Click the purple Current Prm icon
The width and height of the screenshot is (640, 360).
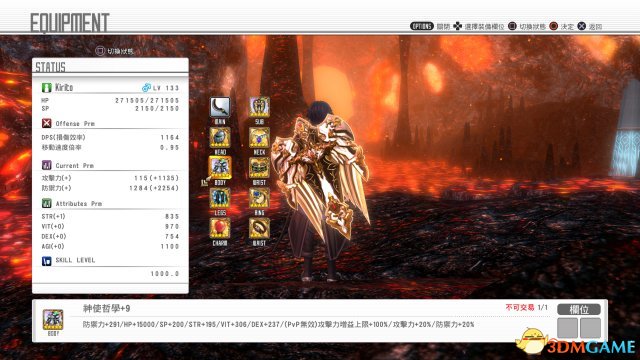pyautogui.click(x=47, y=165)
